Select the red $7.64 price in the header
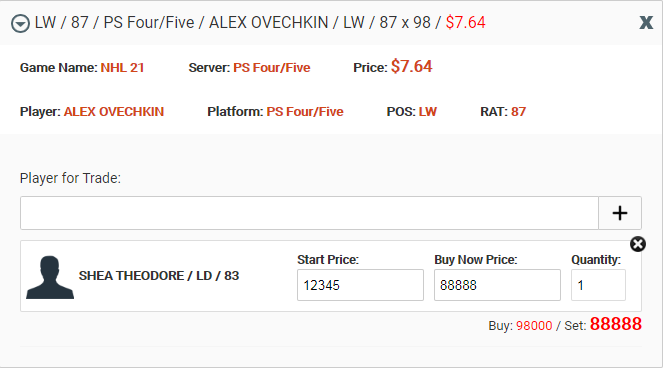 (x=466, y=22)
